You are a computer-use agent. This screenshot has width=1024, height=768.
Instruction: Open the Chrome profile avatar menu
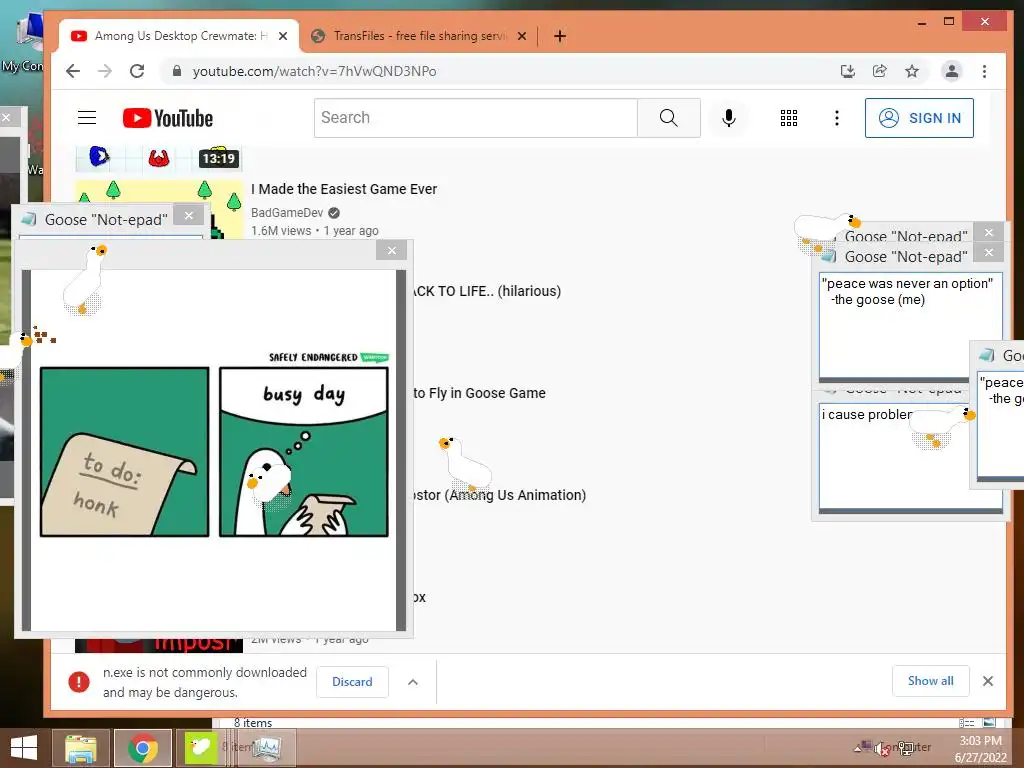[x=952, y=71]
